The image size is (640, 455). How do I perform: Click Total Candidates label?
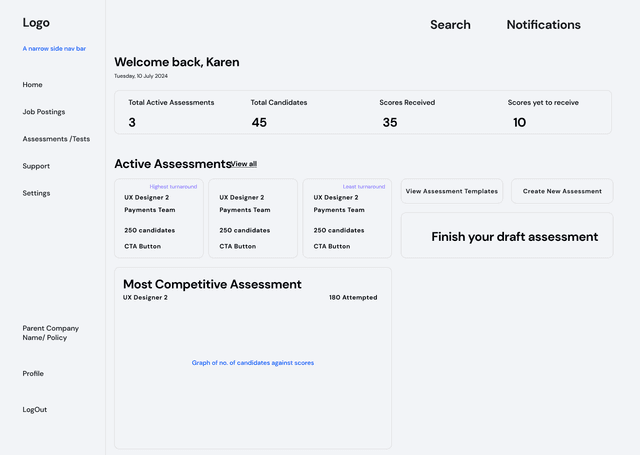[x=279, y=102]
